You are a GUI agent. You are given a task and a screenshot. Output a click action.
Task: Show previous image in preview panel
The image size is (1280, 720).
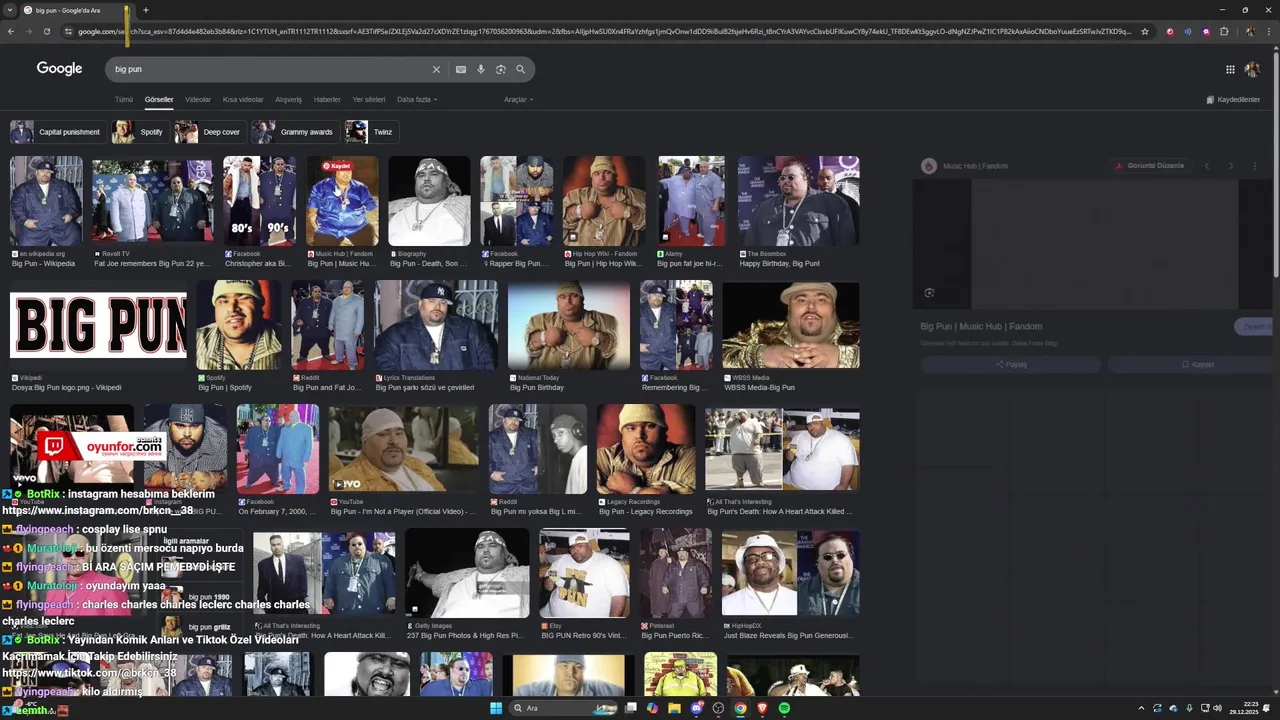click(x=1207, y=166)
